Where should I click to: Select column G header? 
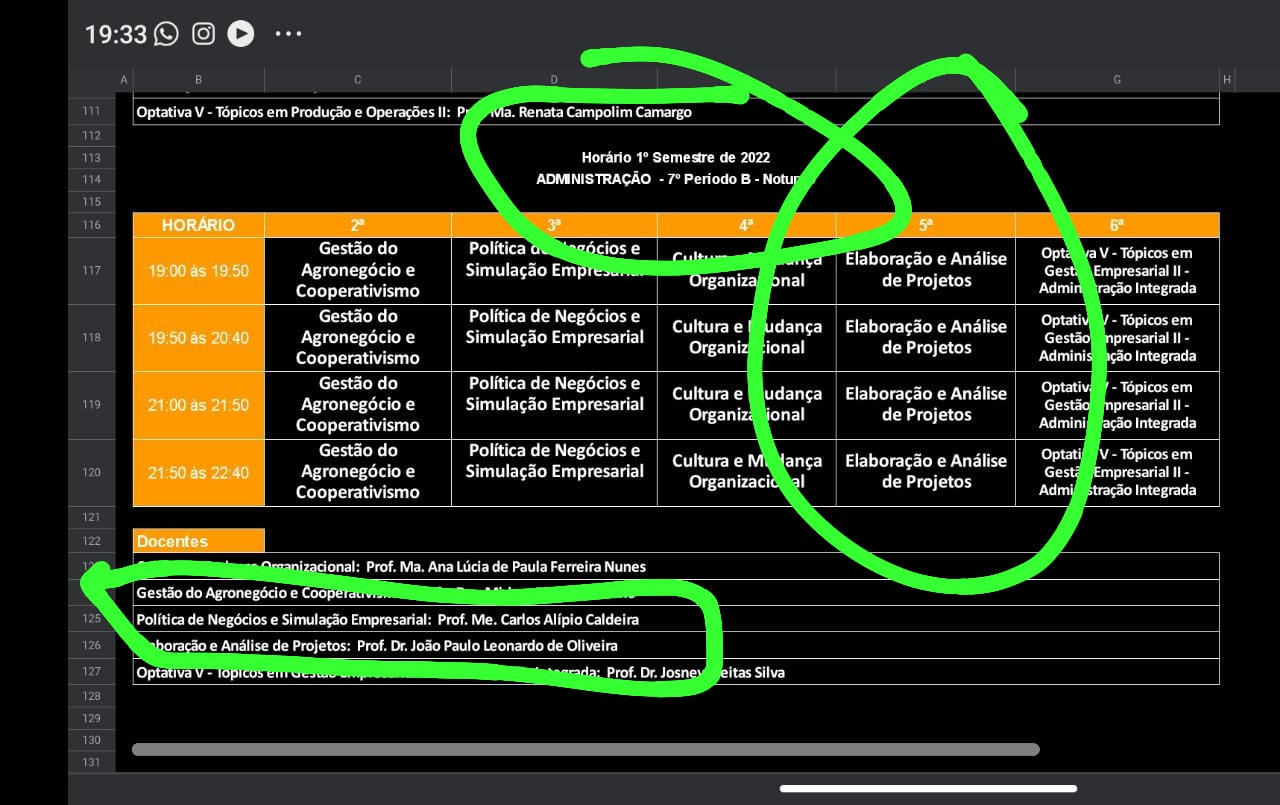point(1117,80)
